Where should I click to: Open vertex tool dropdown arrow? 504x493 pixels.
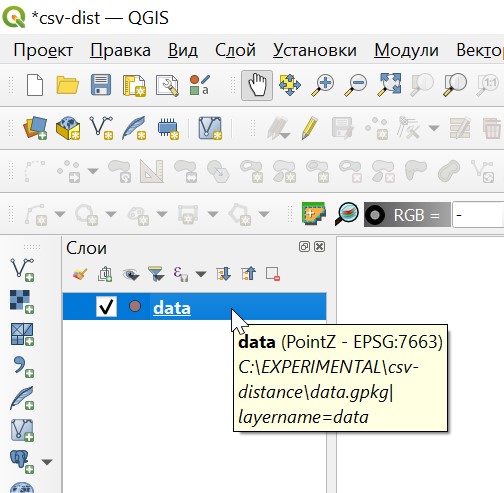tap(434, 128)
